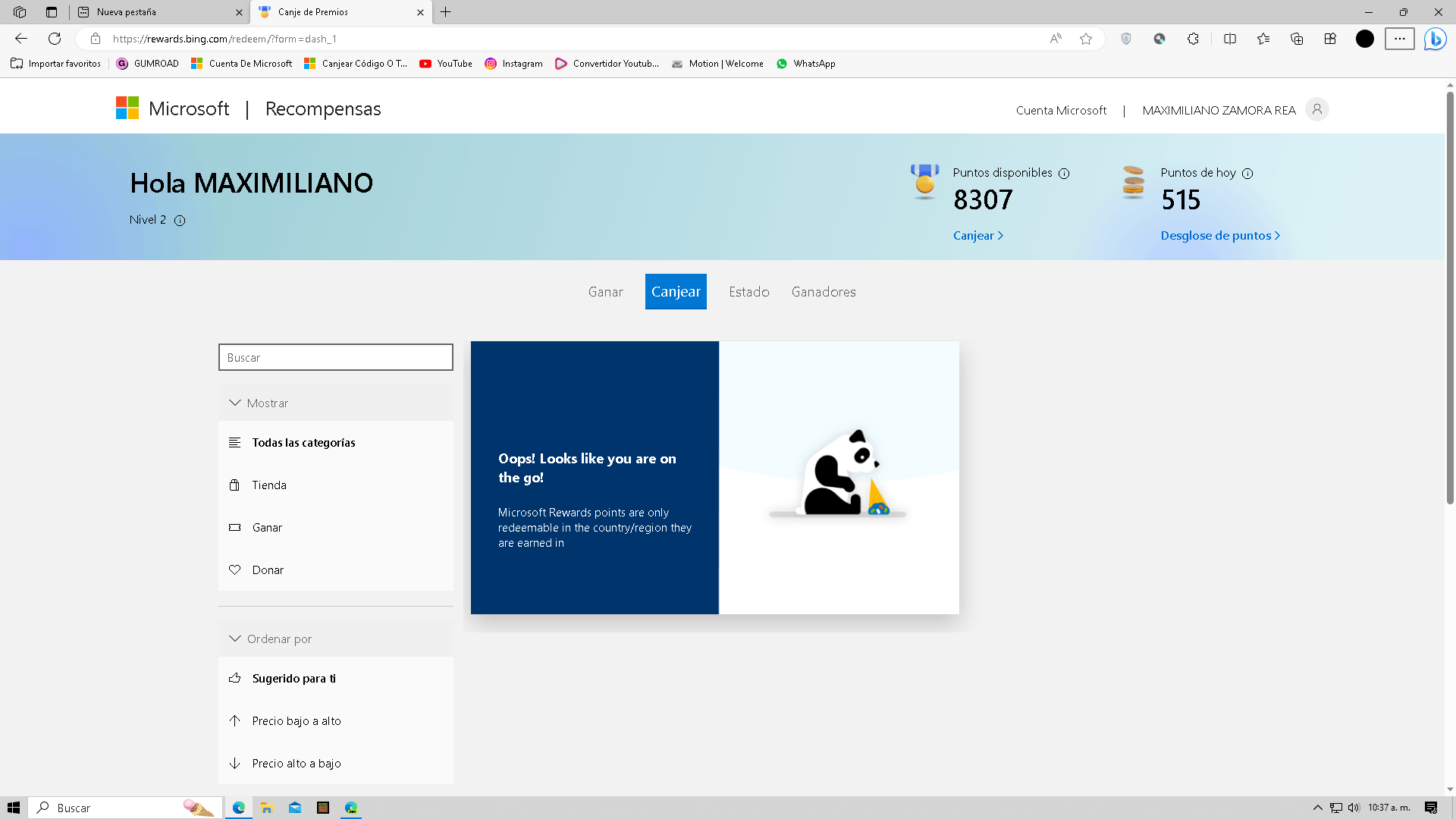Open the volume icon in system tray
This screenshot has height=819, width=1456.
[1354, 808]
